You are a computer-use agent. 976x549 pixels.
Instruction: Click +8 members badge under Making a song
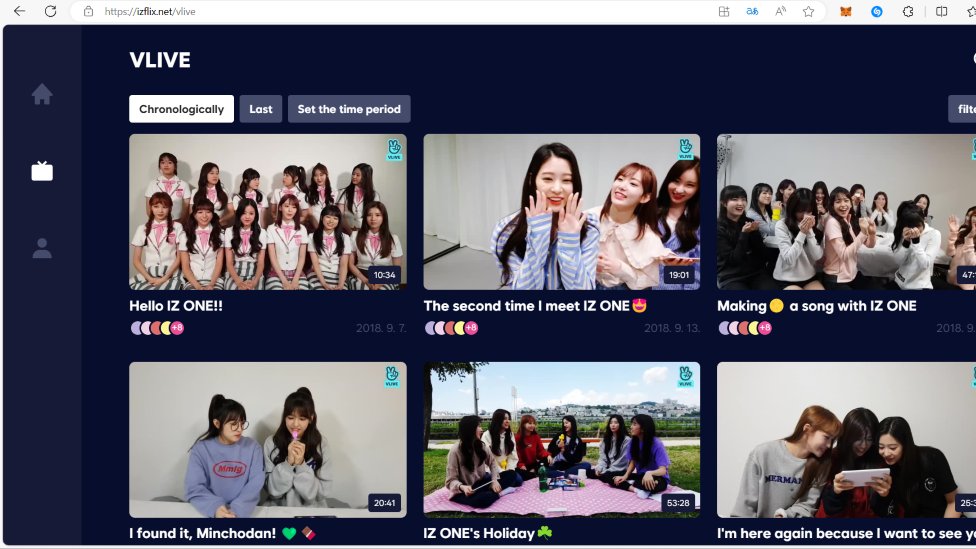[765, 327]
